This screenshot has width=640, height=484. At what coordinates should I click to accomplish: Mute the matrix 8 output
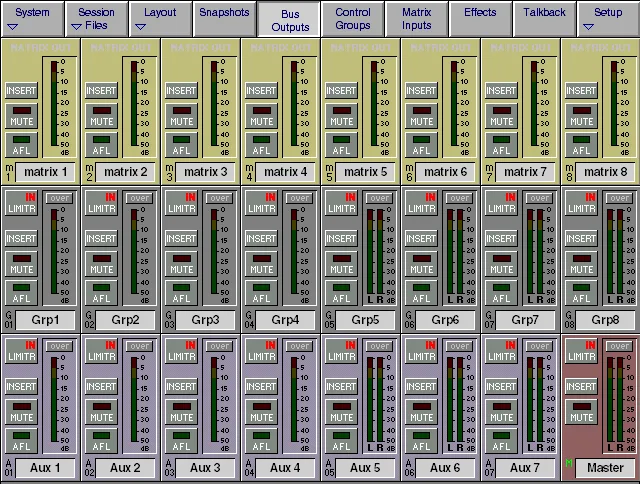tap(582, 116)
